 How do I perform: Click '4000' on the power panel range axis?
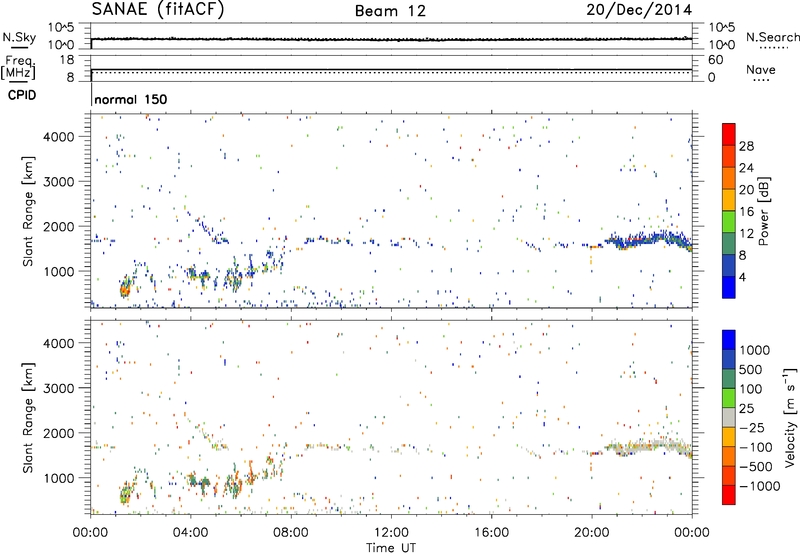coord(59,137)
